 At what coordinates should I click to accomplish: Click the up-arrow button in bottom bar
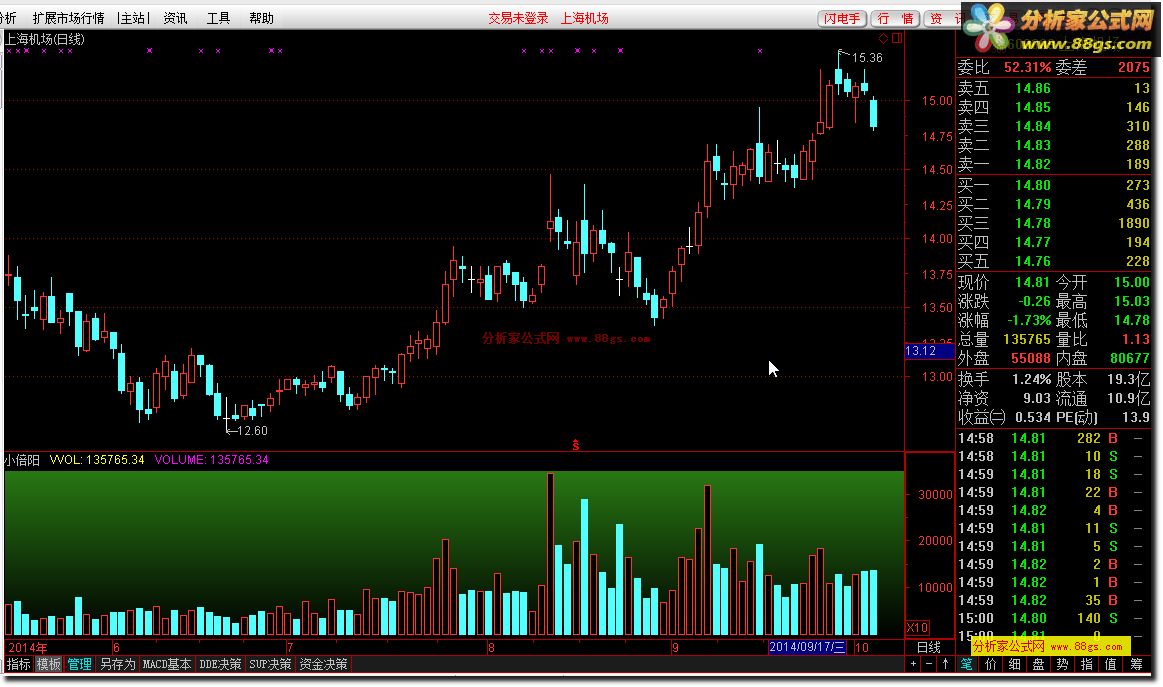[x=945, y=664]
